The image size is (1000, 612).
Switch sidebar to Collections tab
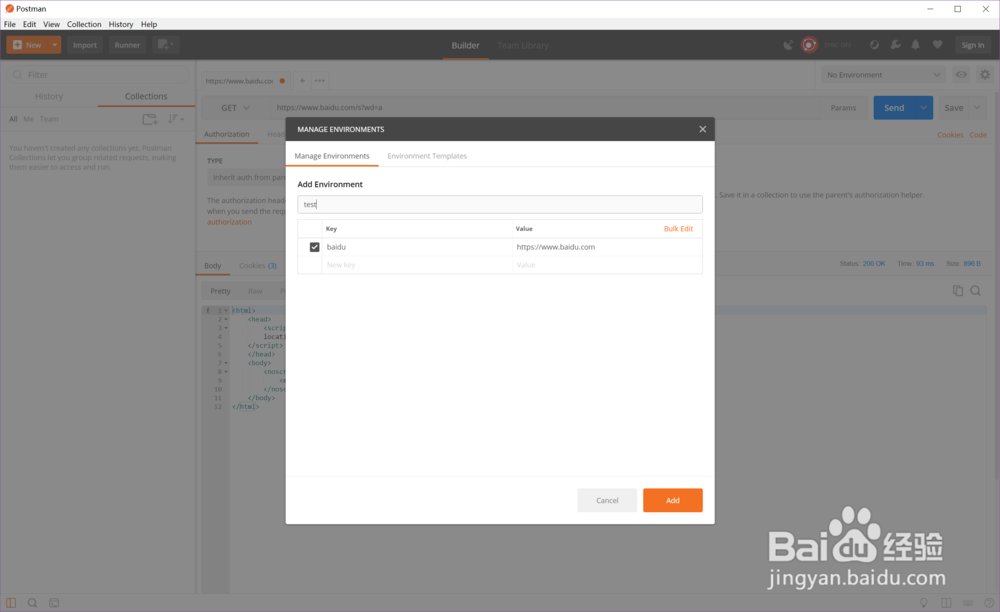[146, 96]
